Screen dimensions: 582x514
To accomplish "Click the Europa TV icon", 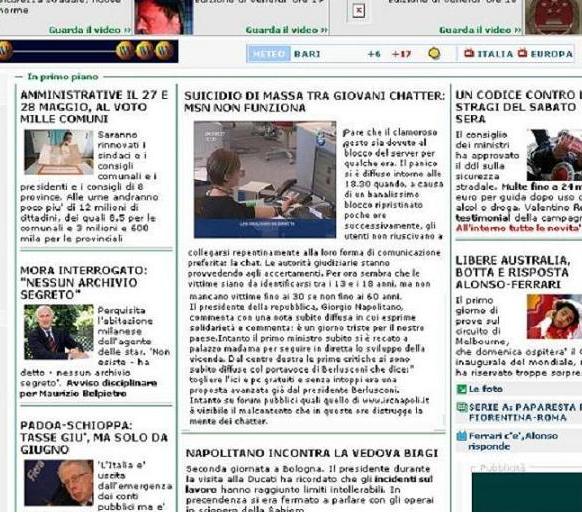I will click(x=523, y=53).
